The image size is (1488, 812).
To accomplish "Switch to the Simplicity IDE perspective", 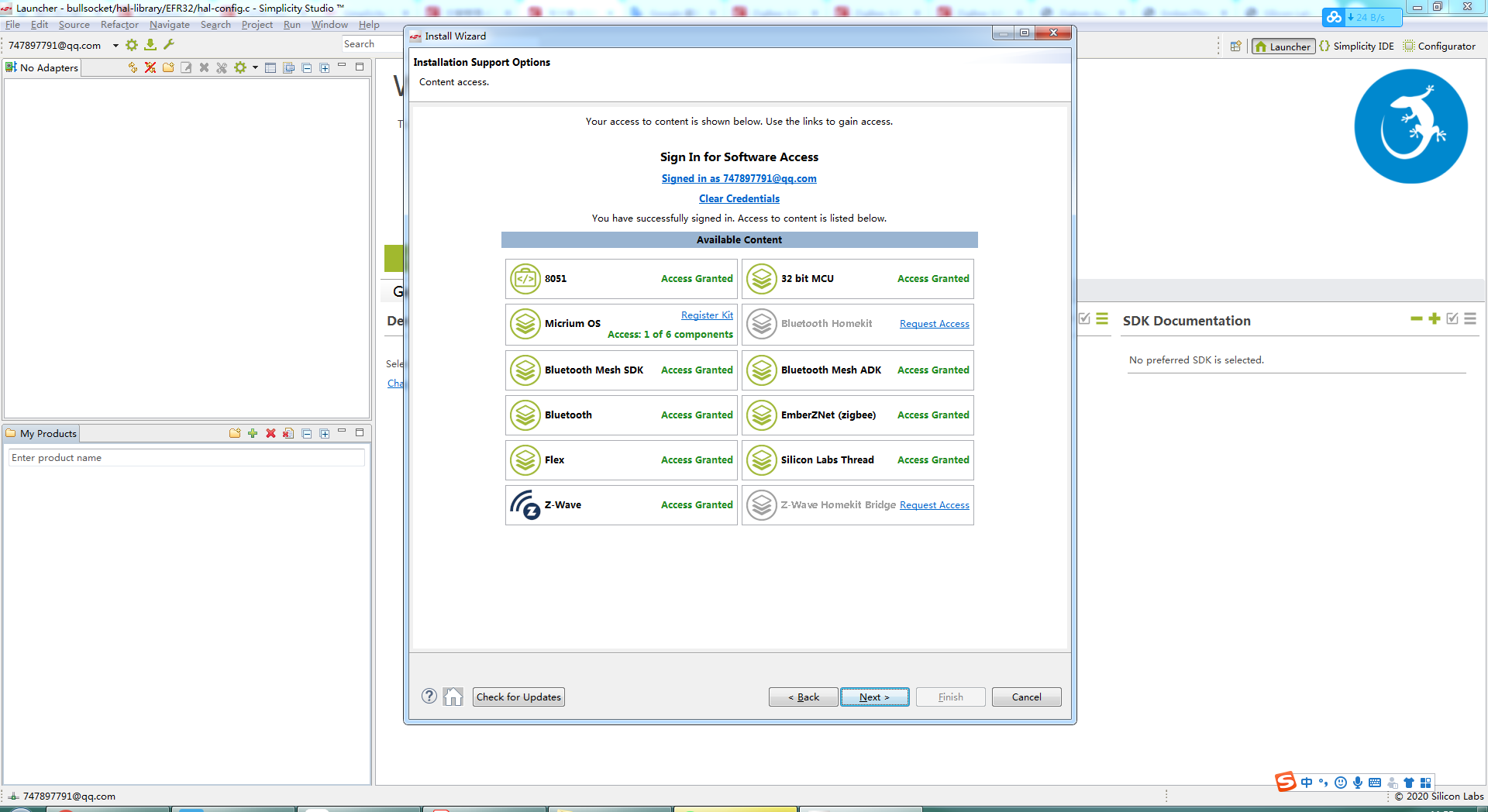I will [x=1356, y=46].
